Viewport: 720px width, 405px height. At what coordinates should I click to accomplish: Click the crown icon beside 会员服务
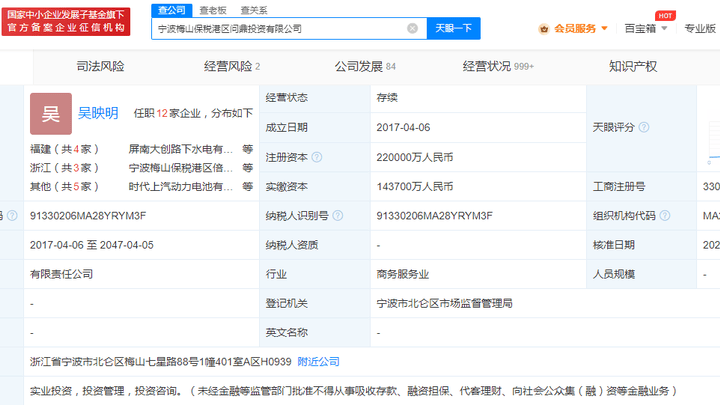point(544,29)
